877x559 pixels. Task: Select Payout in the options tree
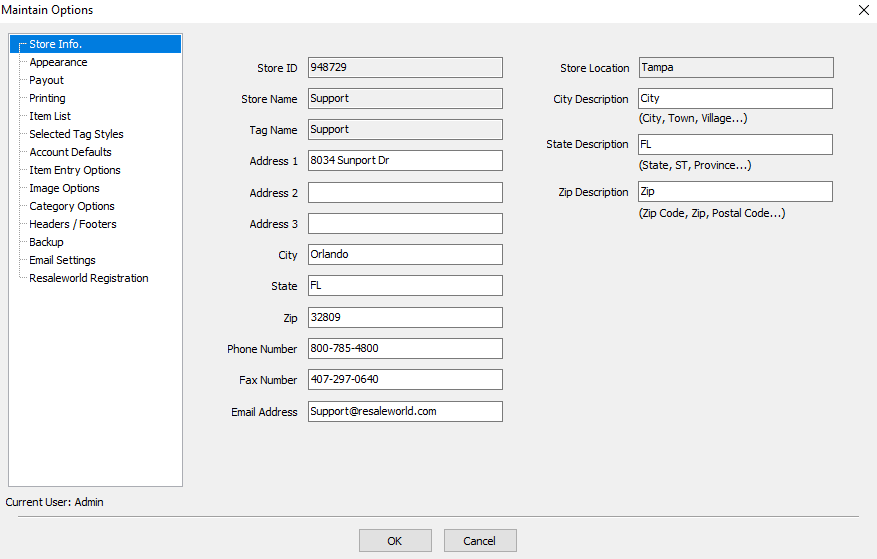click(46, 80)
